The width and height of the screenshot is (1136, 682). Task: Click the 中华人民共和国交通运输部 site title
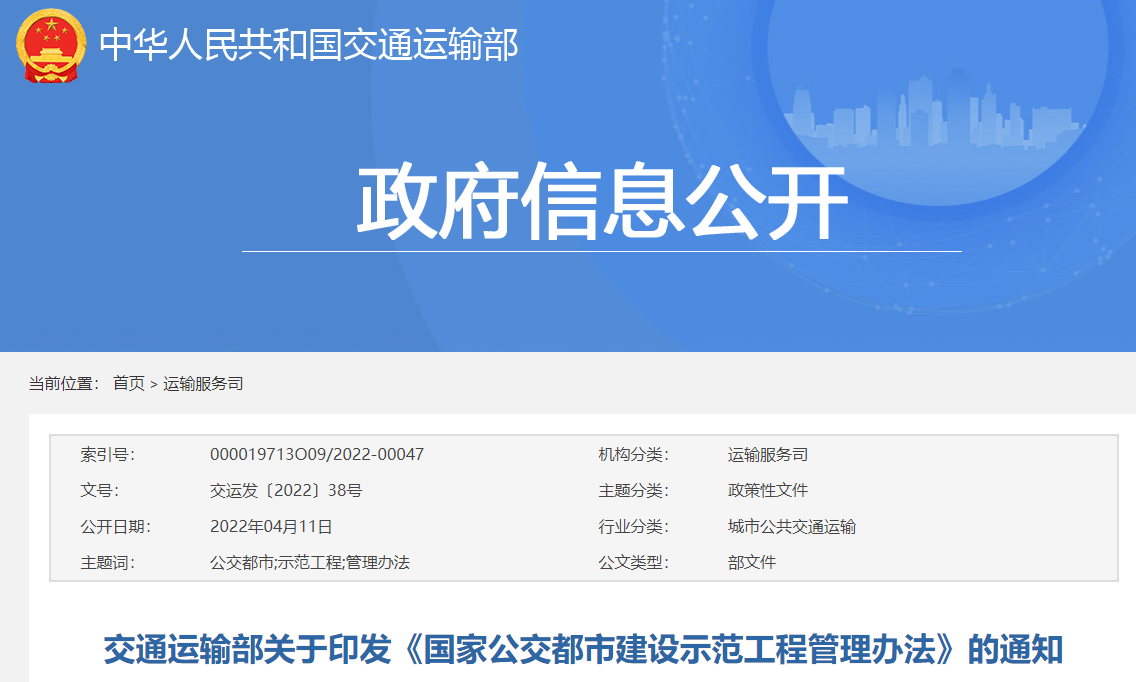click(308, 45)
